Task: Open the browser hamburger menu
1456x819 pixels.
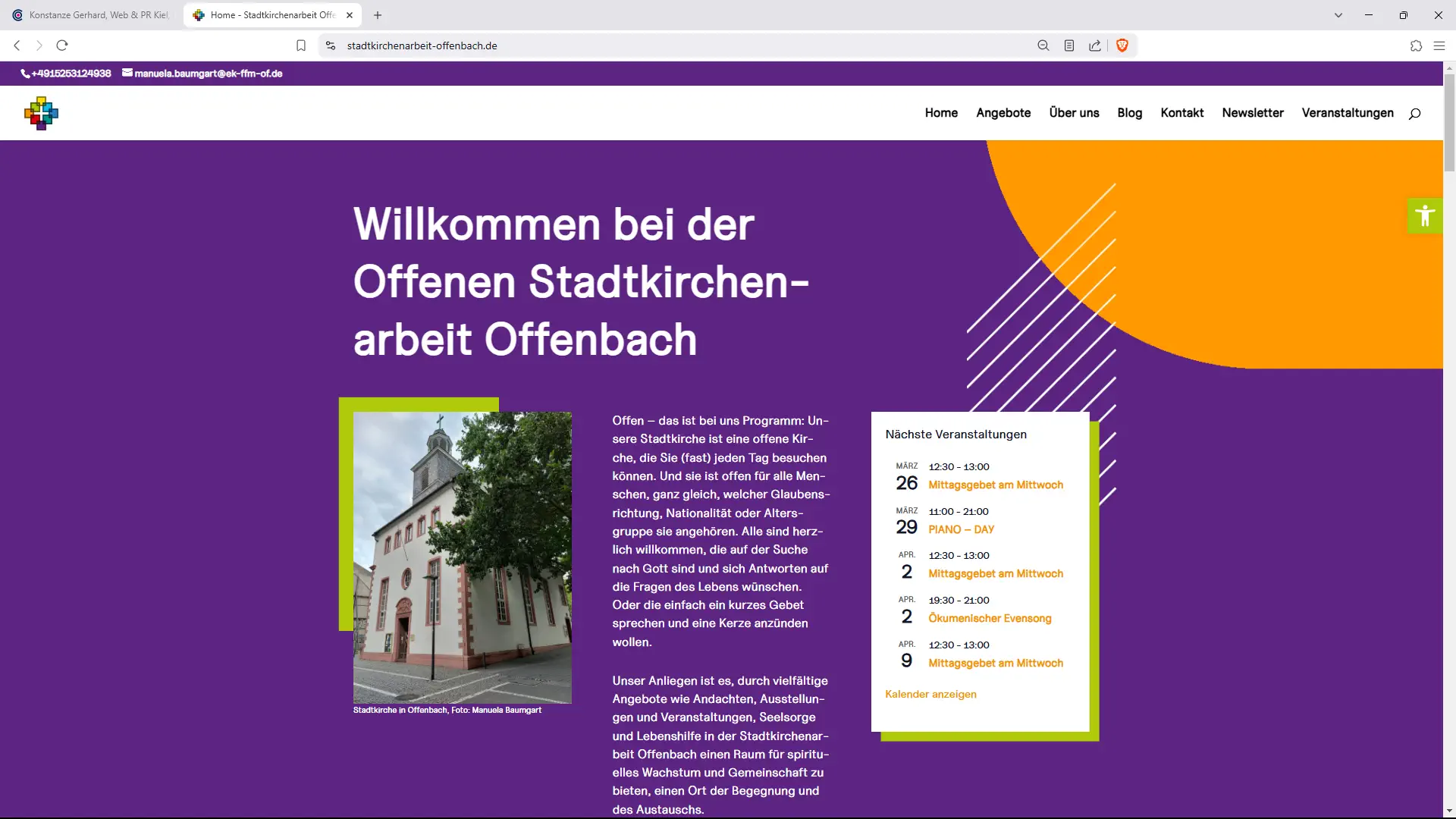Action: (1439, 45)
